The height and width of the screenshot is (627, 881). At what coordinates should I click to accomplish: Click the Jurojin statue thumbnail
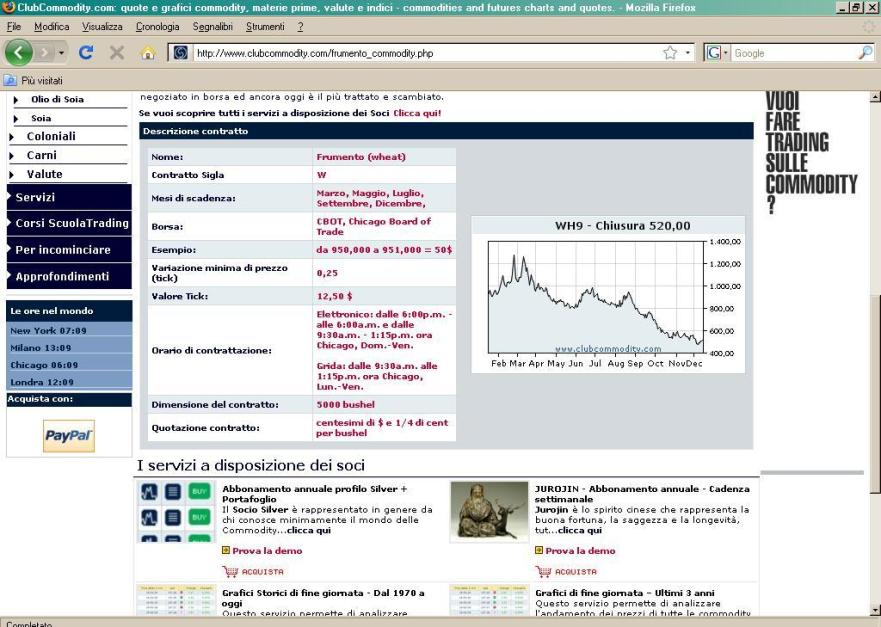(489, 511)
